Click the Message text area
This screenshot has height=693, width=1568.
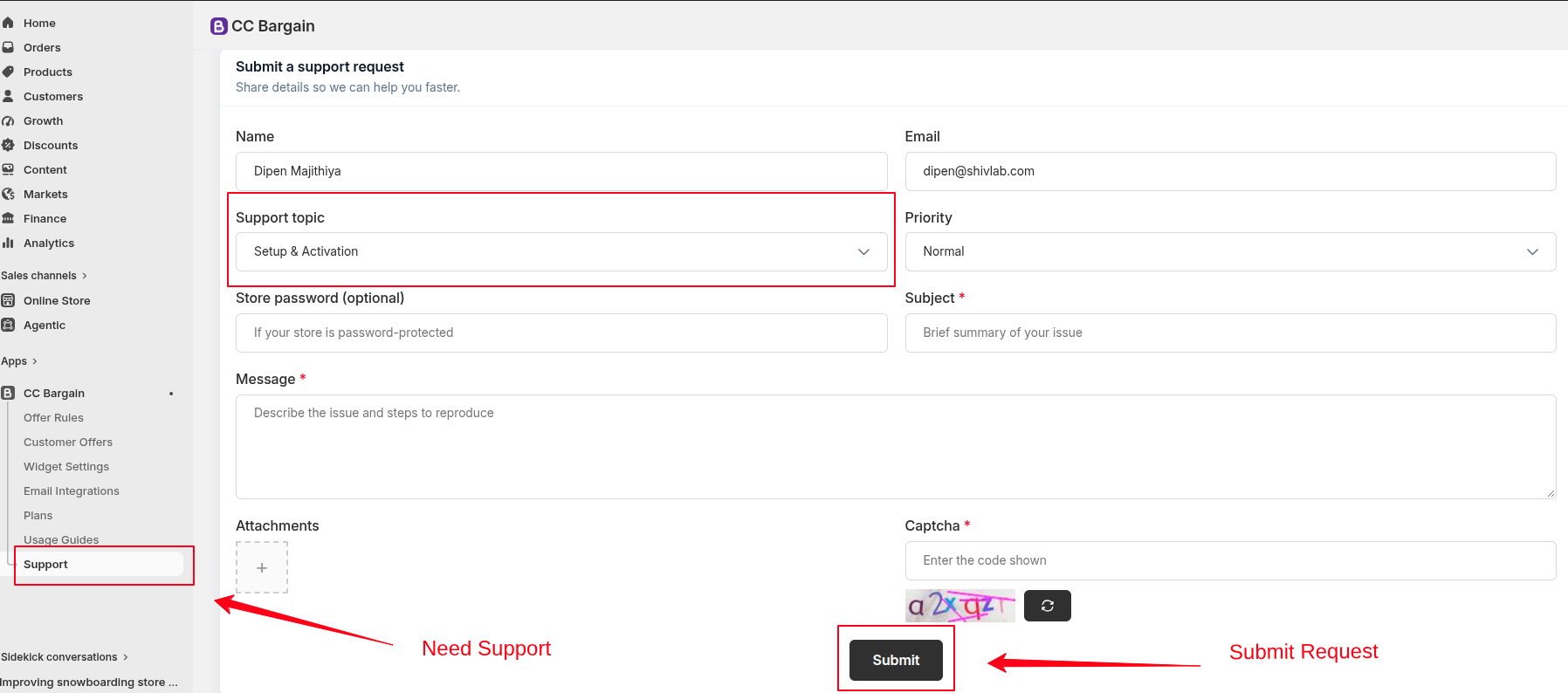896,447
